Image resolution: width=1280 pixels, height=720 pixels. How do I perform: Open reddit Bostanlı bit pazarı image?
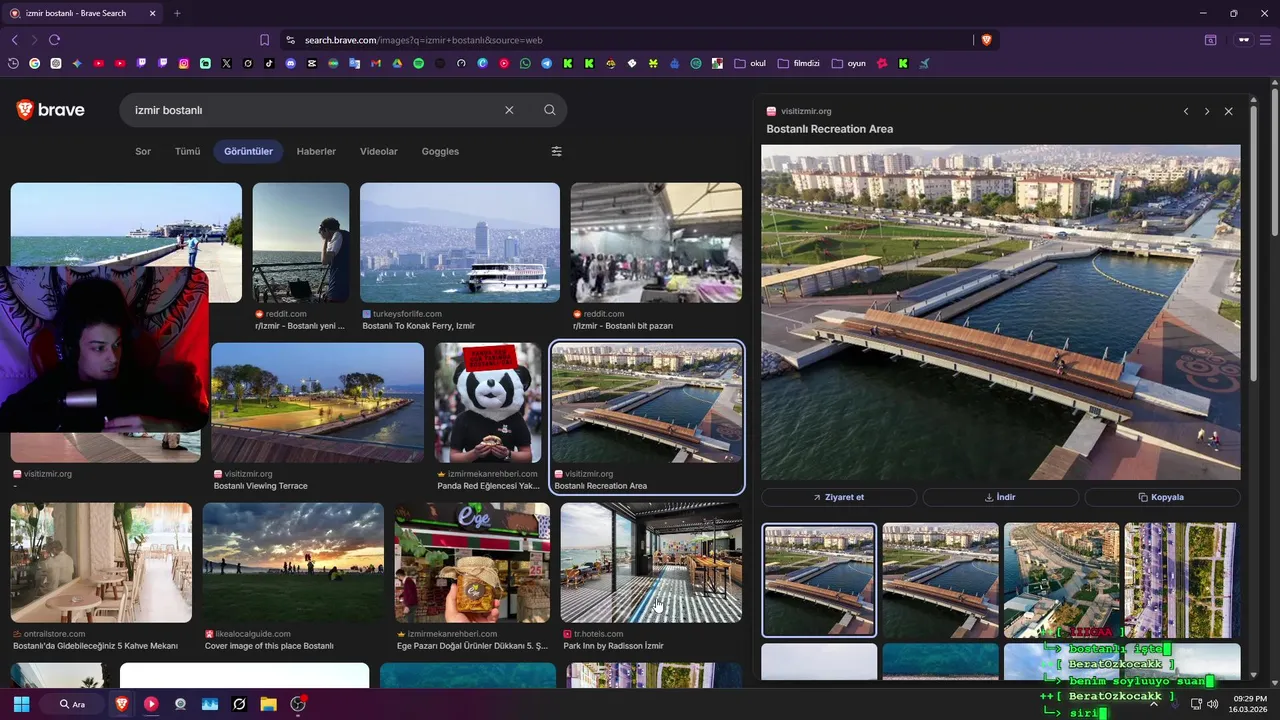tap(656, 242)
